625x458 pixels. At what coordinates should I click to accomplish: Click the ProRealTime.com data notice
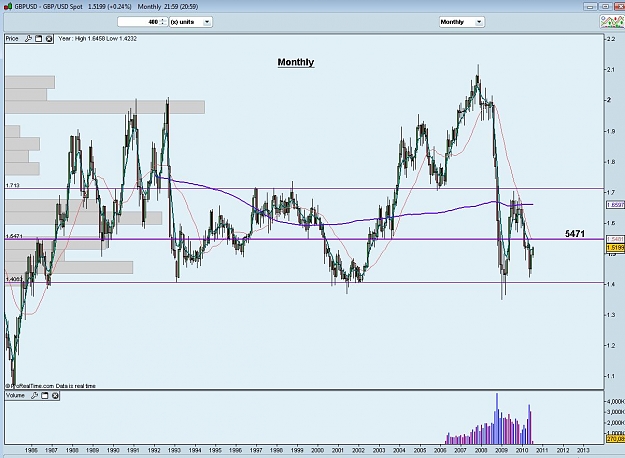pos(51,386)
